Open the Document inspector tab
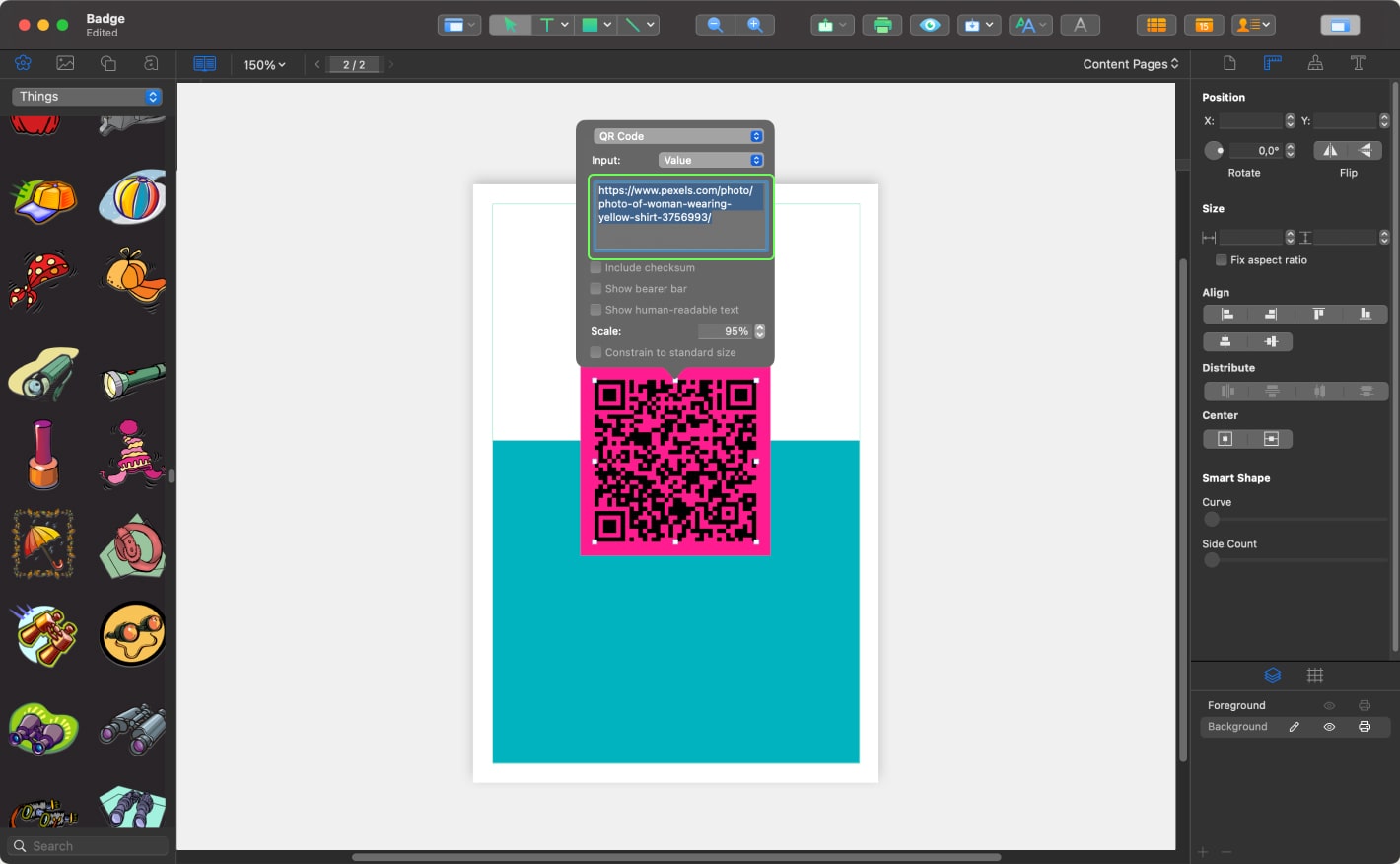 [1229, 63]
